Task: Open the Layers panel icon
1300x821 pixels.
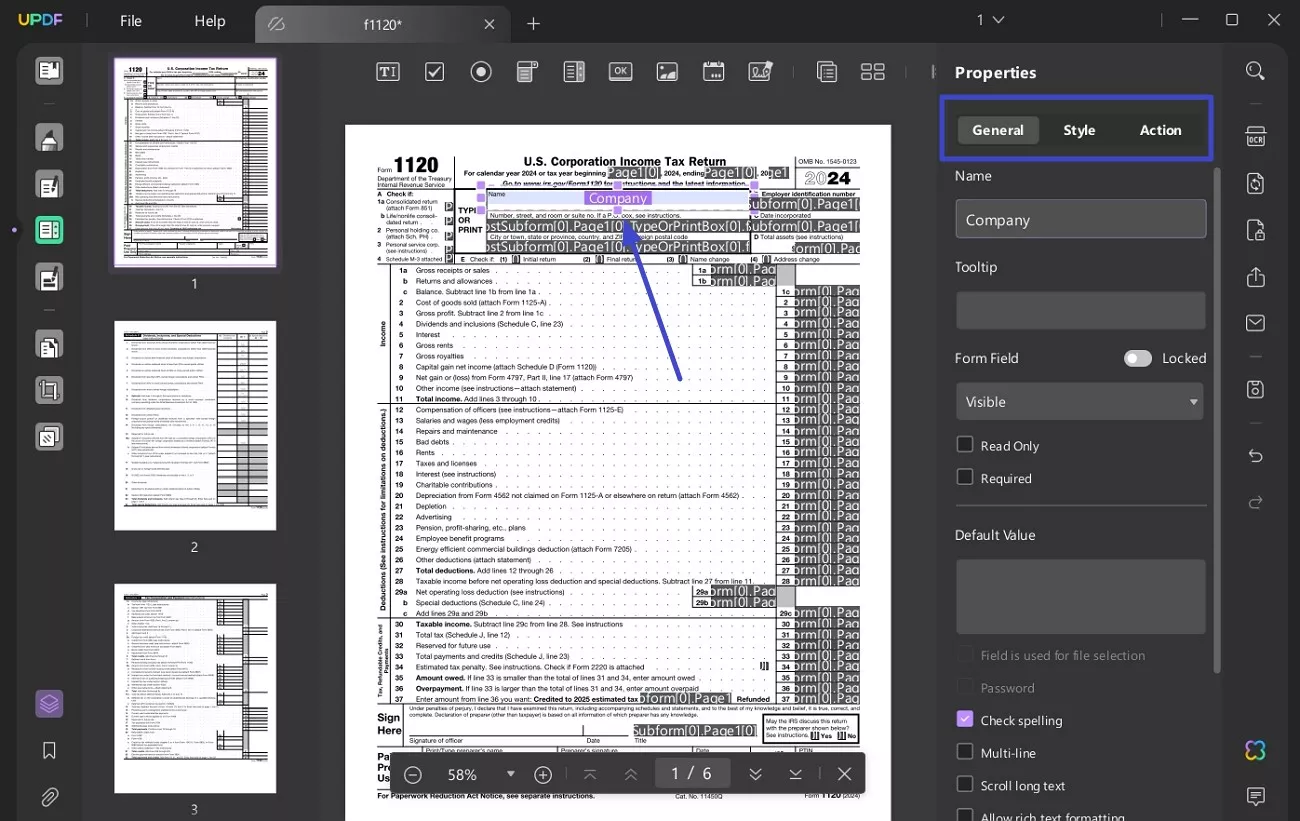Action: [49, 704]
